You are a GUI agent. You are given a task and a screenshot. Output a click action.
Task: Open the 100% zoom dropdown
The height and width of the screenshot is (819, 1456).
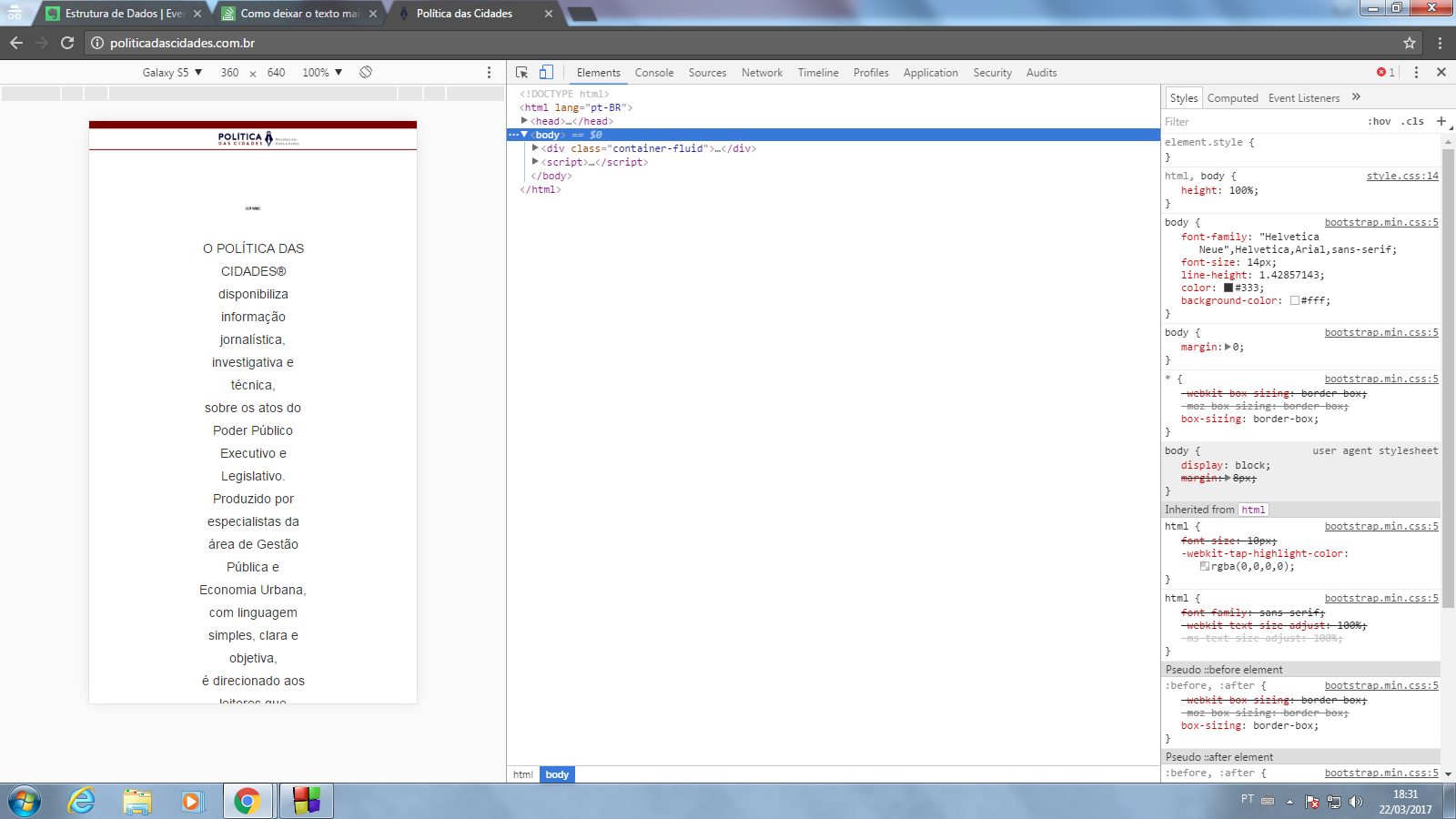(x=322, y=72)
